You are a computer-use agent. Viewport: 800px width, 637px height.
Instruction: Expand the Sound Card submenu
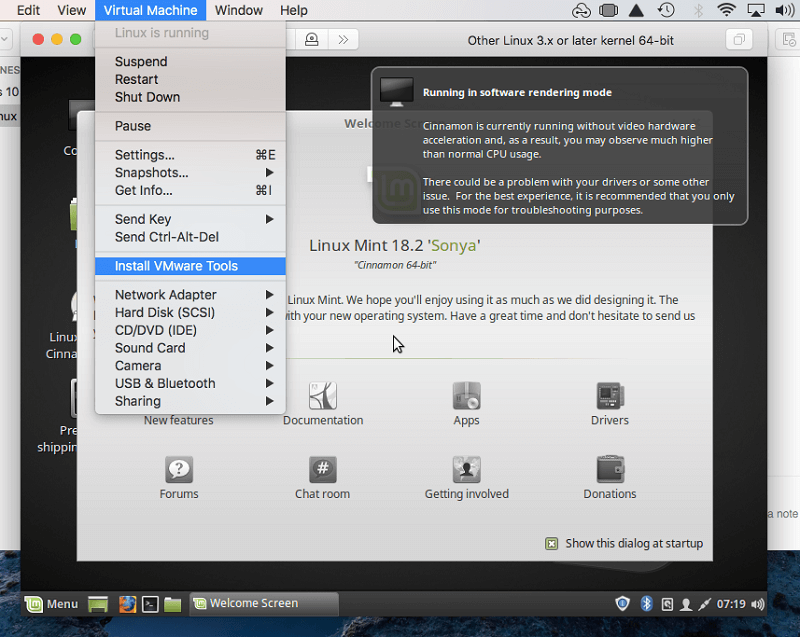coord(190,348)
